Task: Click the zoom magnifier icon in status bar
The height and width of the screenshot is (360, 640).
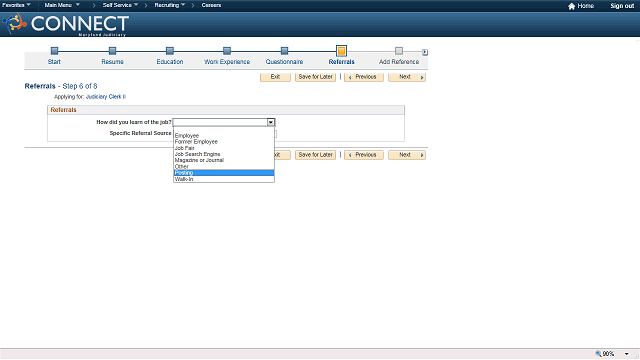Action: coord(598,353)
